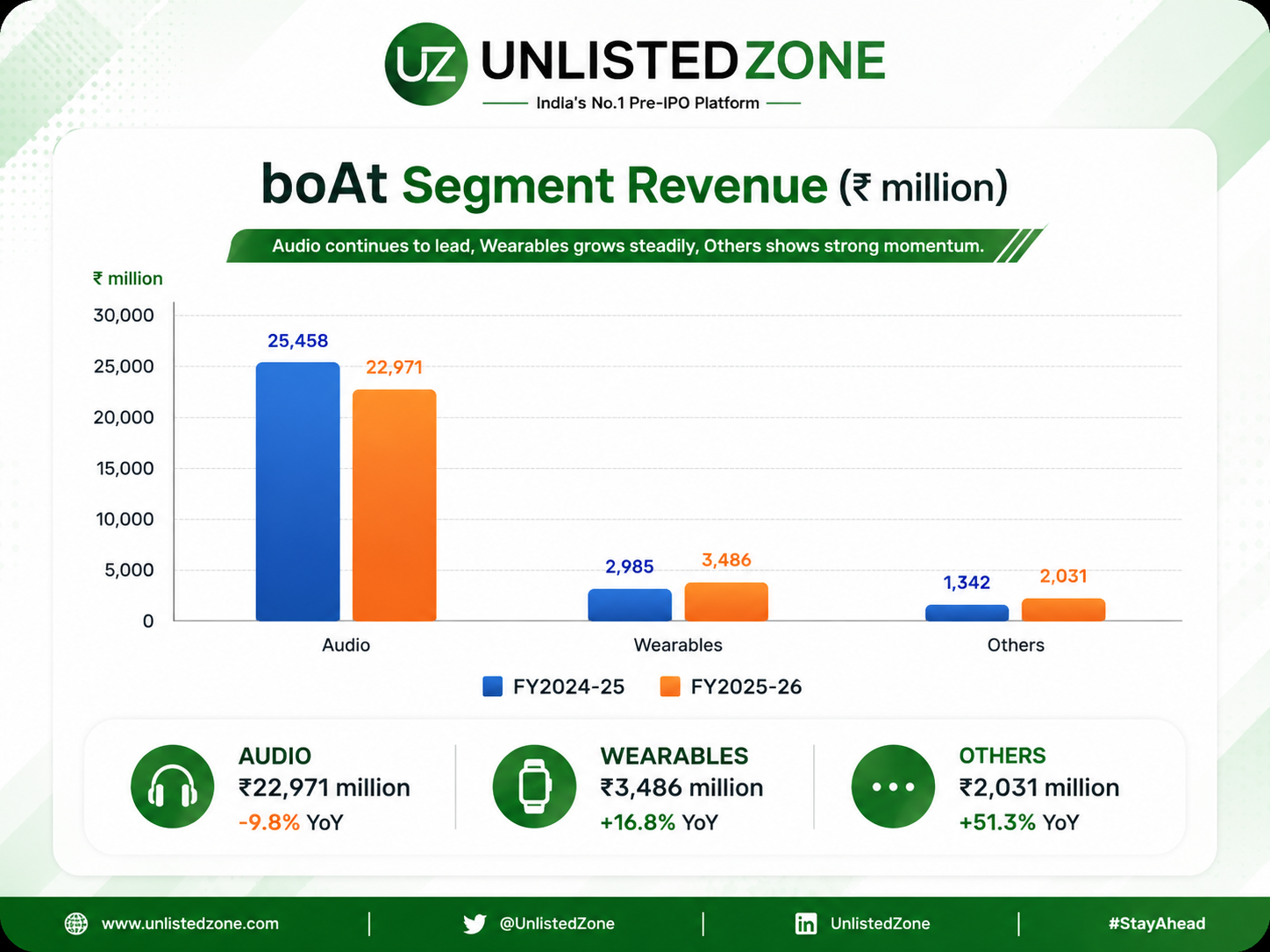
Task: Click the #StayAhead hashtag
Action: tap(1157, 924)
